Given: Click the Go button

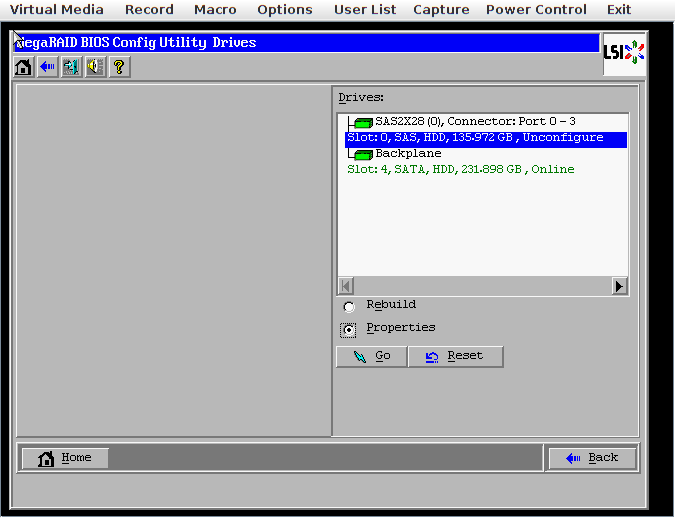Looking at the screenshot, I should pos(372,357).
